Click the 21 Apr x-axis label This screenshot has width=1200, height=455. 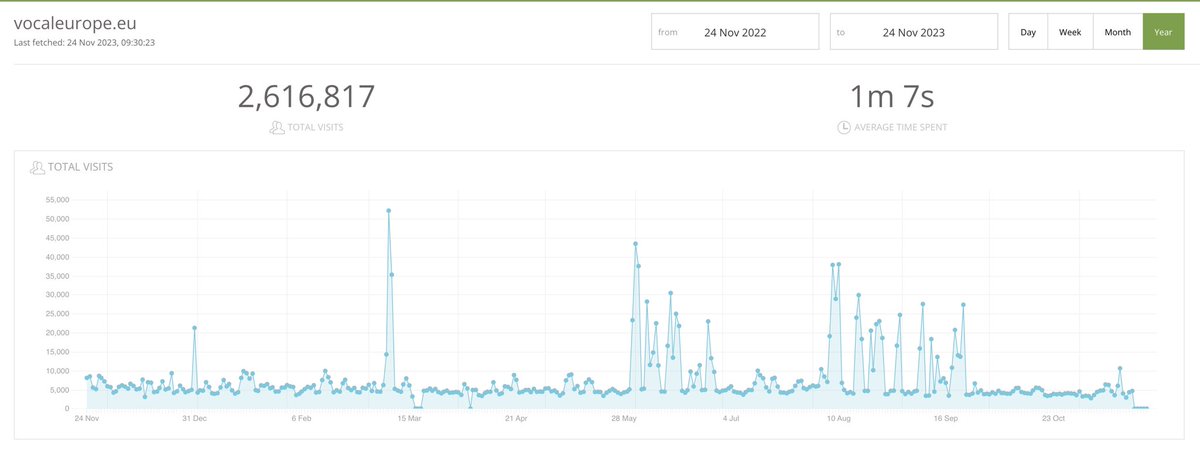coord(516,418)
